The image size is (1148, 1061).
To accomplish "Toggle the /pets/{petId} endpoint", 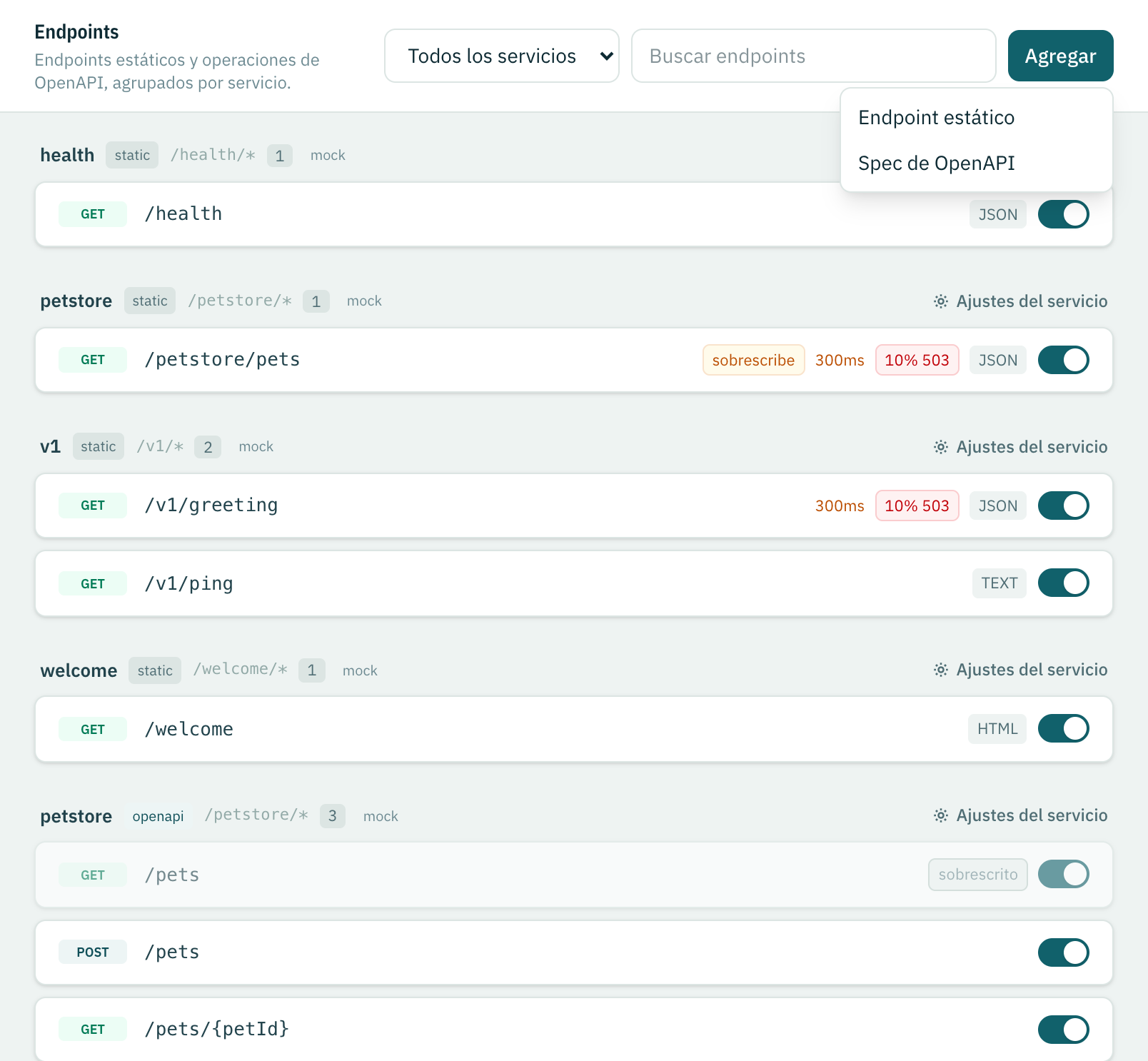I will tap(1063, 1030).
